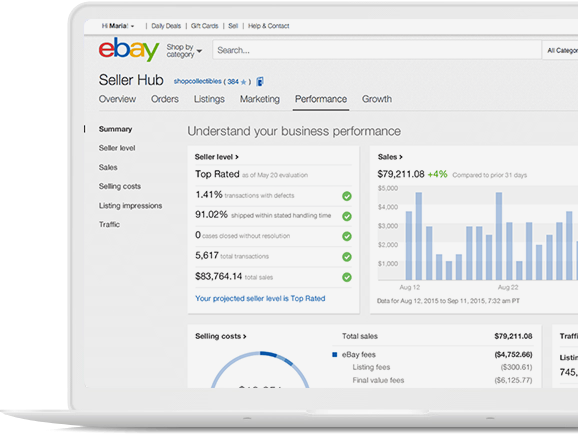Switch to the Overview tab
Screen dimensions: 578x435
tap(117, 99)
